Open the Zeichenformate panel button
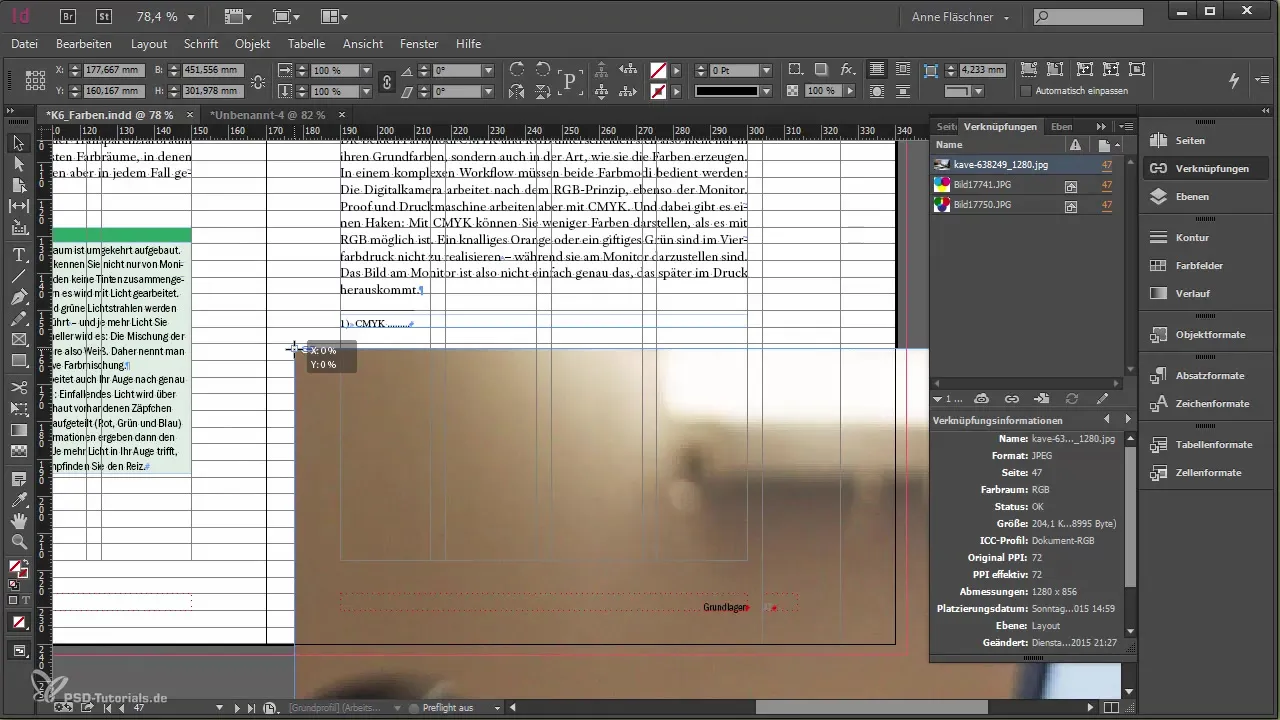The height and width of the screenshot is (720, 1280). click(1206, 403)
